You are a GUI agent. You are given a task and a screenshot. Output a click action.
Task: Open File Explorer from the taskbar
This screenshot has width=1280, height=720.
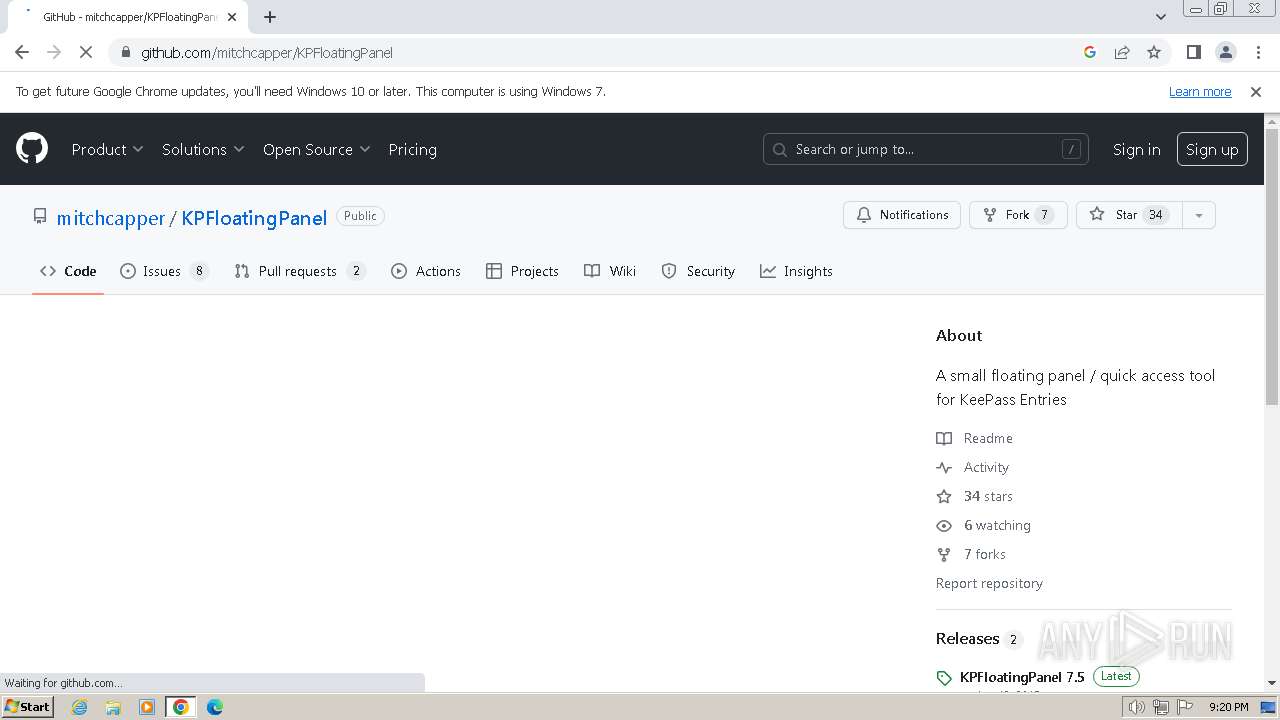tap(113, 707)
